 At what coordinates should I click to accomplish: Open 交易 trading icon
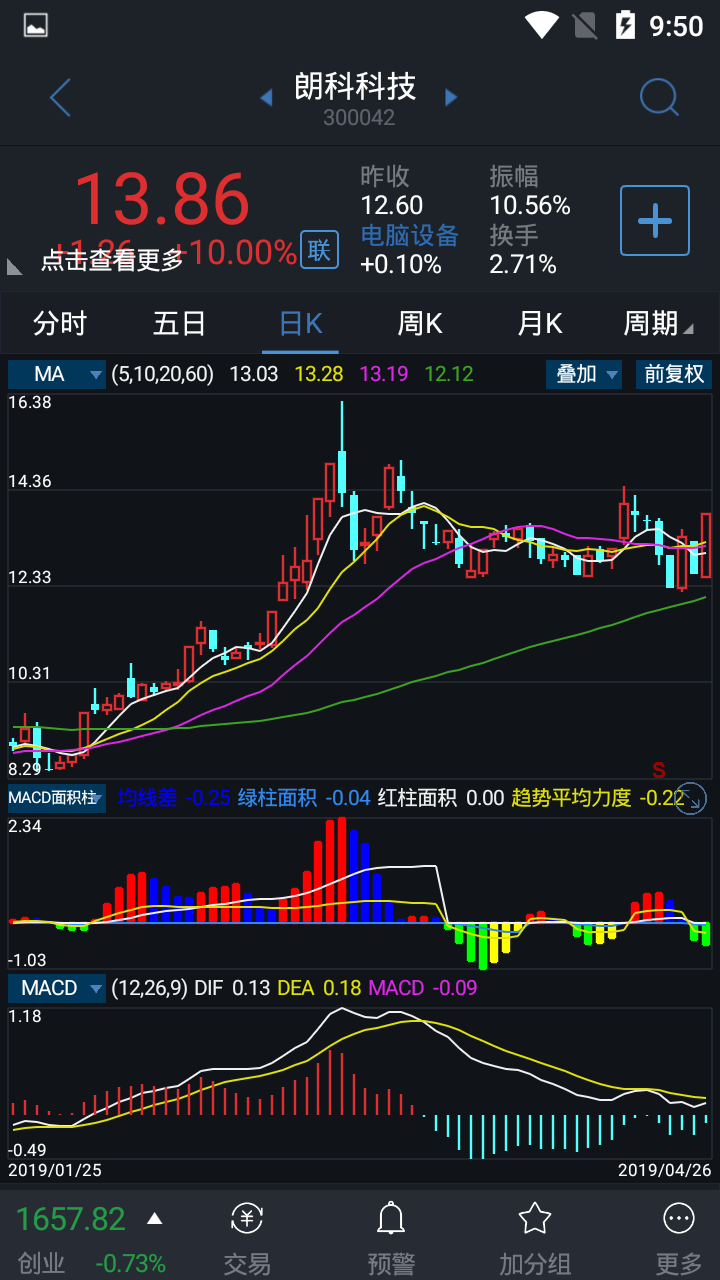(x=247, y=1219)
